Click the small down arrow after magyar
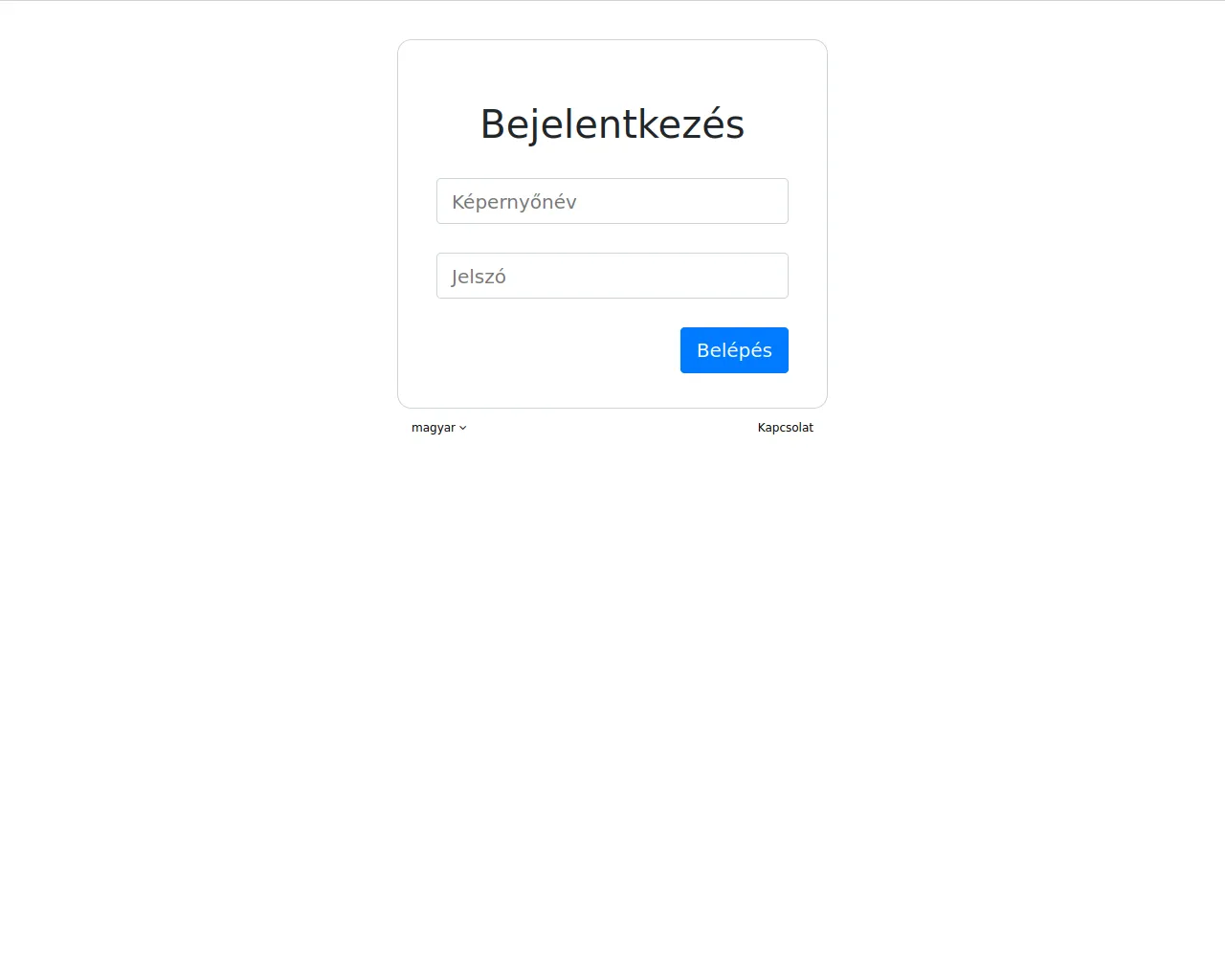Screen dimensions: 1225x980 coord(463,429)
